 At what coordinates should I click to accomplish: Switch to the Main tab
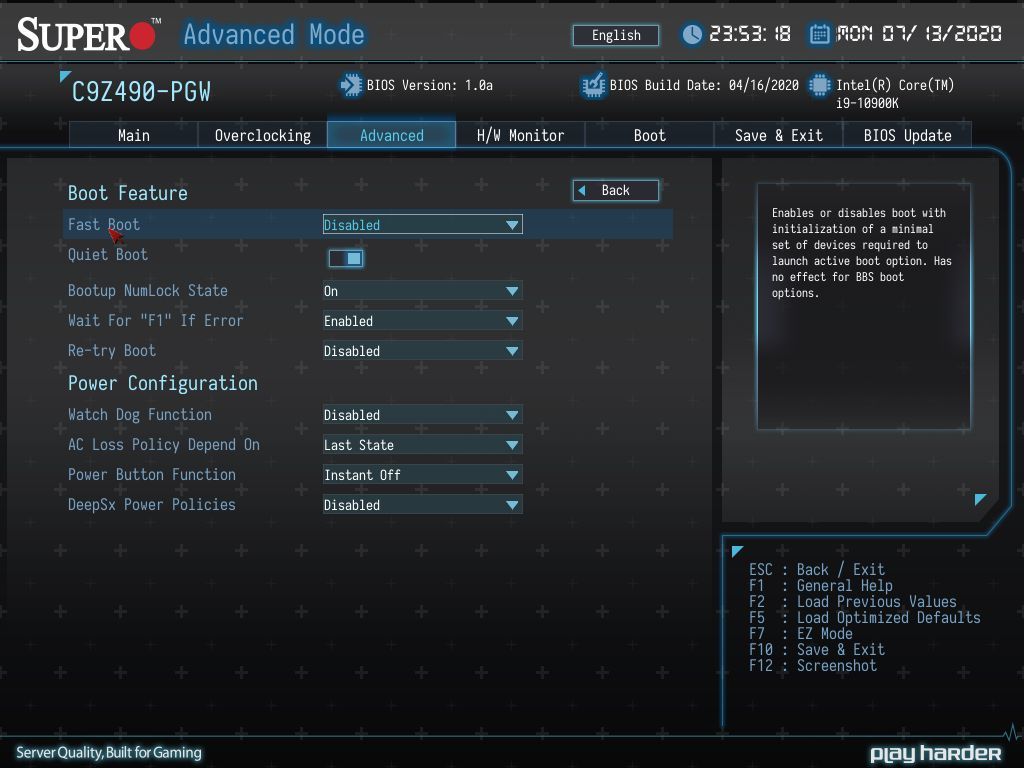[133, 135]
